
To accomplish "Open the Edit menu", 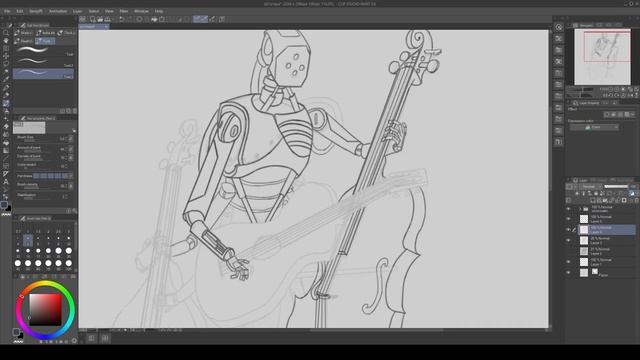I will 20,11.
